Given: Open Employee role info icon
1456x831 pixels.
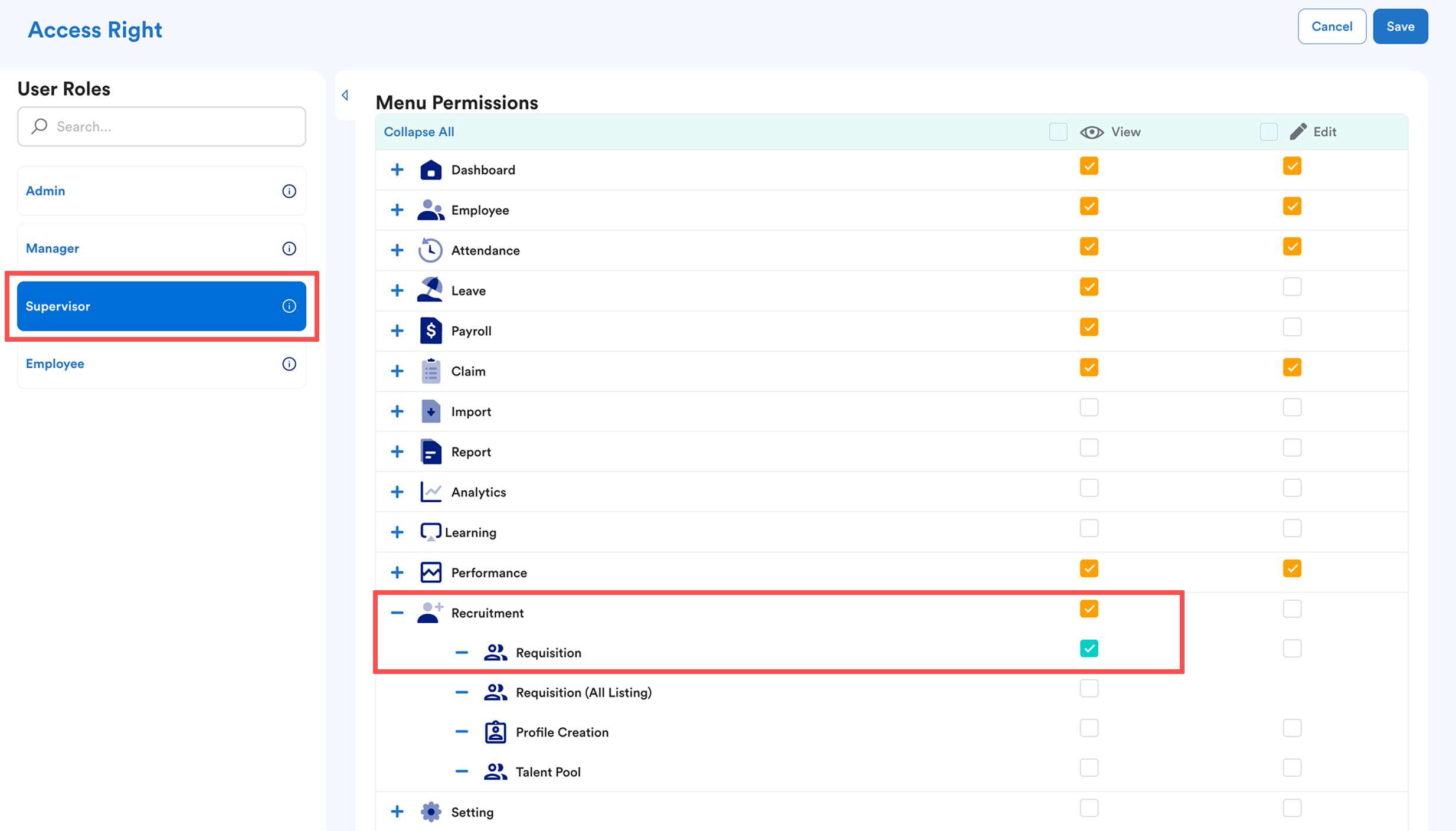Looking at the screenshot, I should pos(289,364).
